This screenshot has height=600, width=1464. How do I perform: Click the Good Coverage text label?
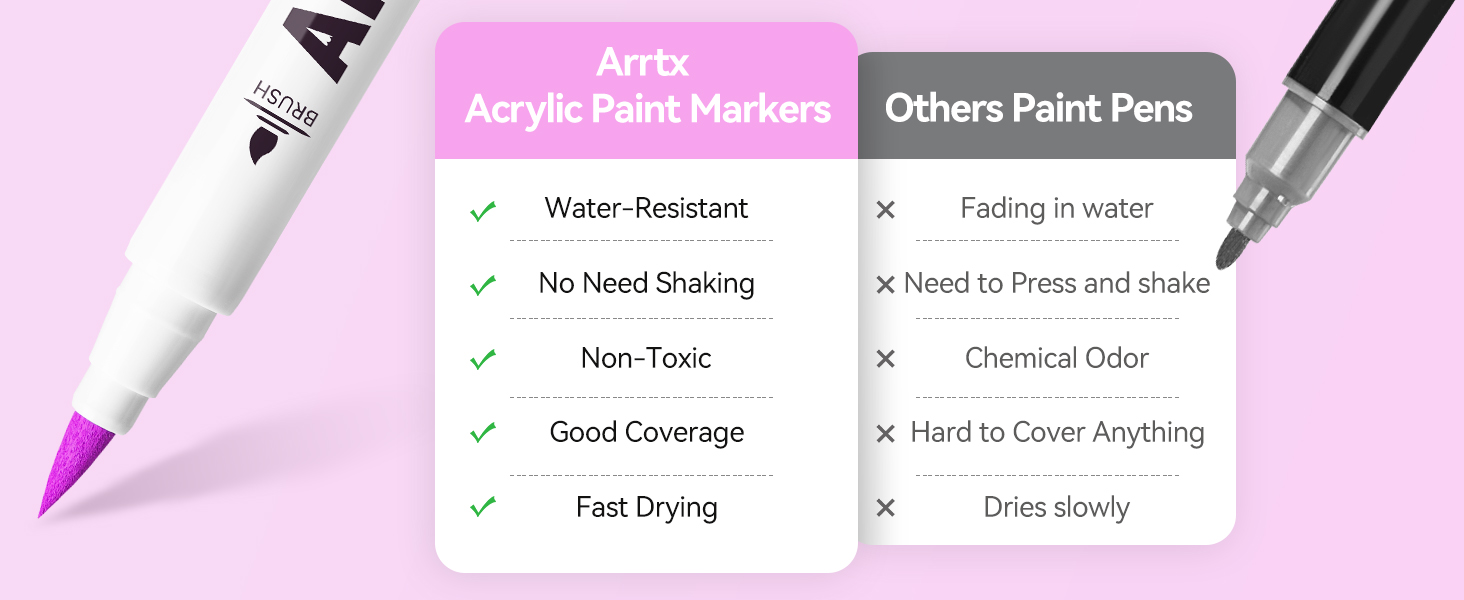pyautogui.click(x=646, y=432)
